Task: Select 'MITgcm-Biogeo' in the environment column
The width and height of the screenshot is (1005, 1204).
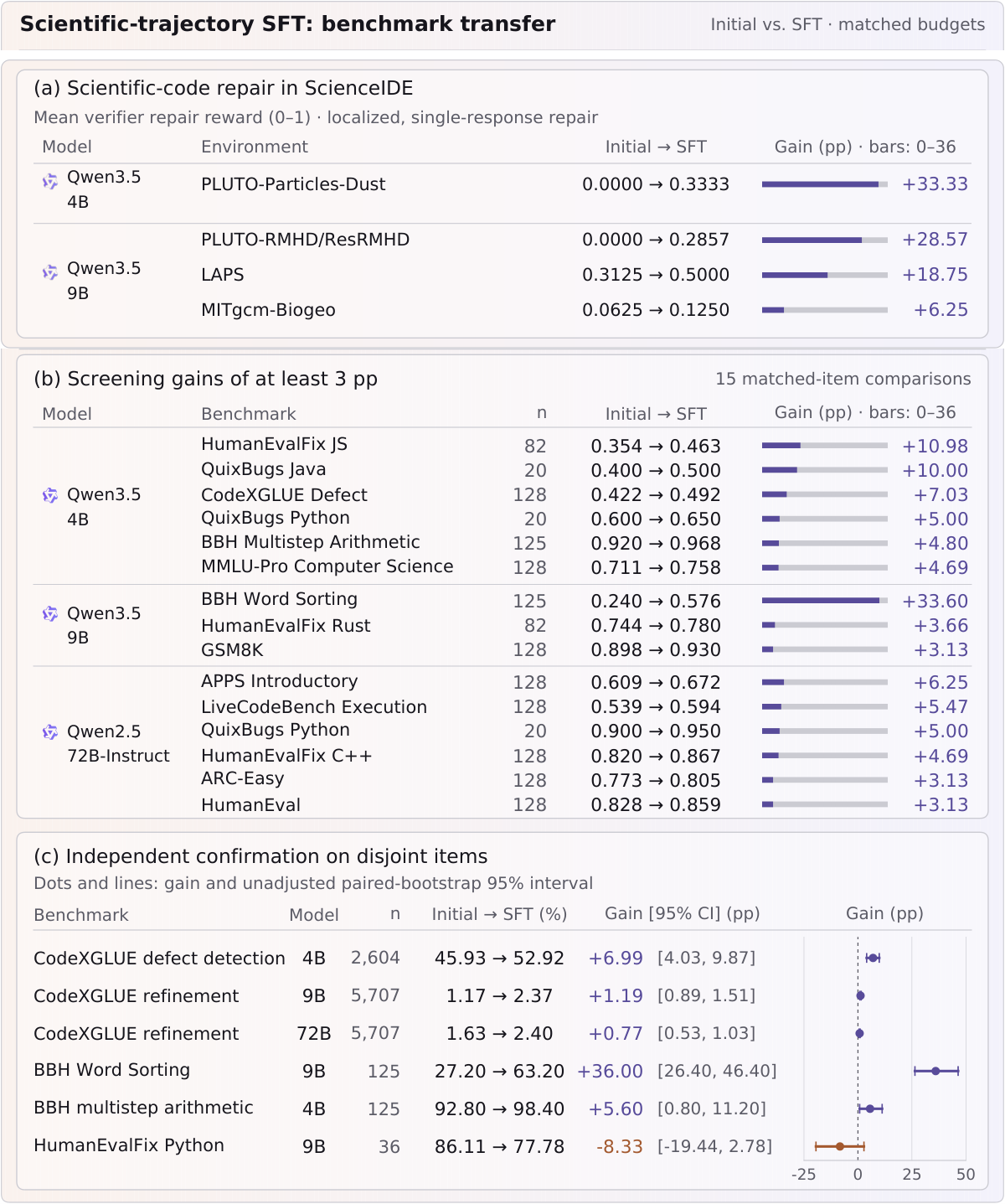Action: [268, 310]
